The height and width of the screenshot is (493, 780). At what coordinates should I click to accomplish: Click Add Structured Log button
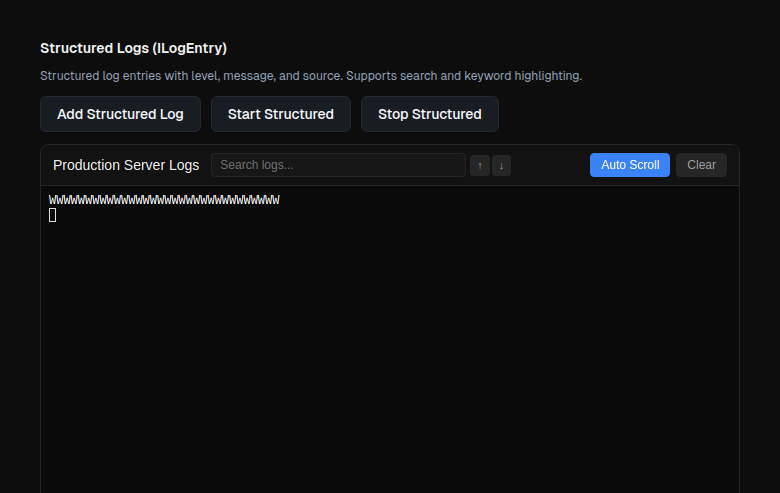(120, 114)
